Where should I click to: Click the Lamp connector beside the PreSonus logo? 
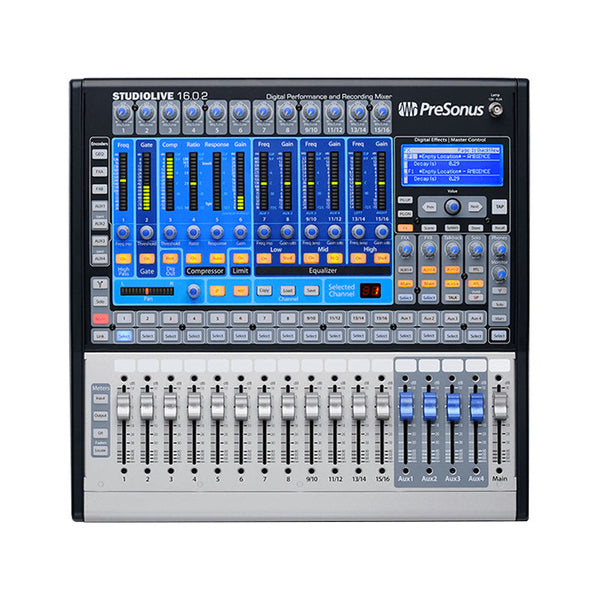click(x=496, y=110)
